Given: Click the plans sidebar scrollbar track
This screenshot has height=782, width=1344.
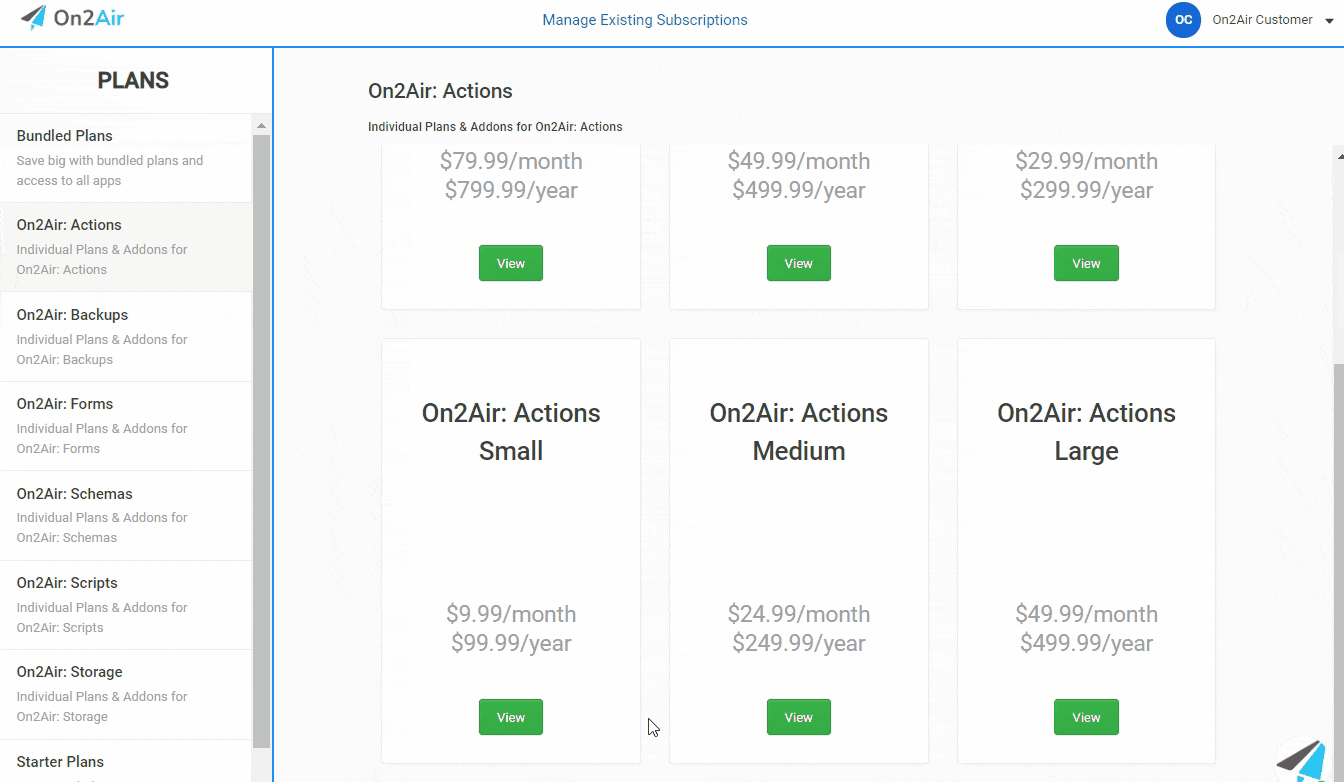Looking at the screenshot, I should pos(261,764).
